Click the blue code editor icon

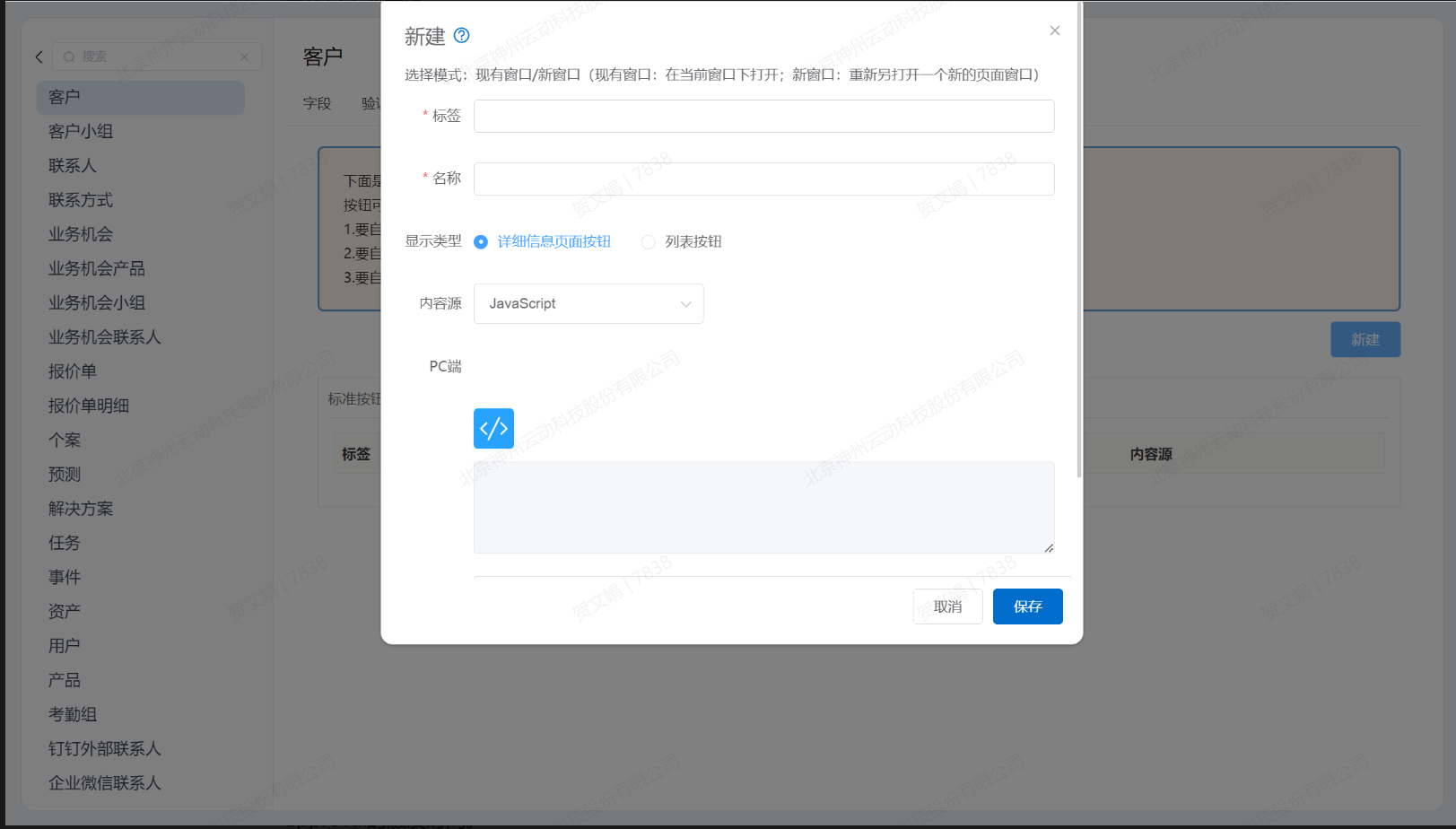click(493, 428)
